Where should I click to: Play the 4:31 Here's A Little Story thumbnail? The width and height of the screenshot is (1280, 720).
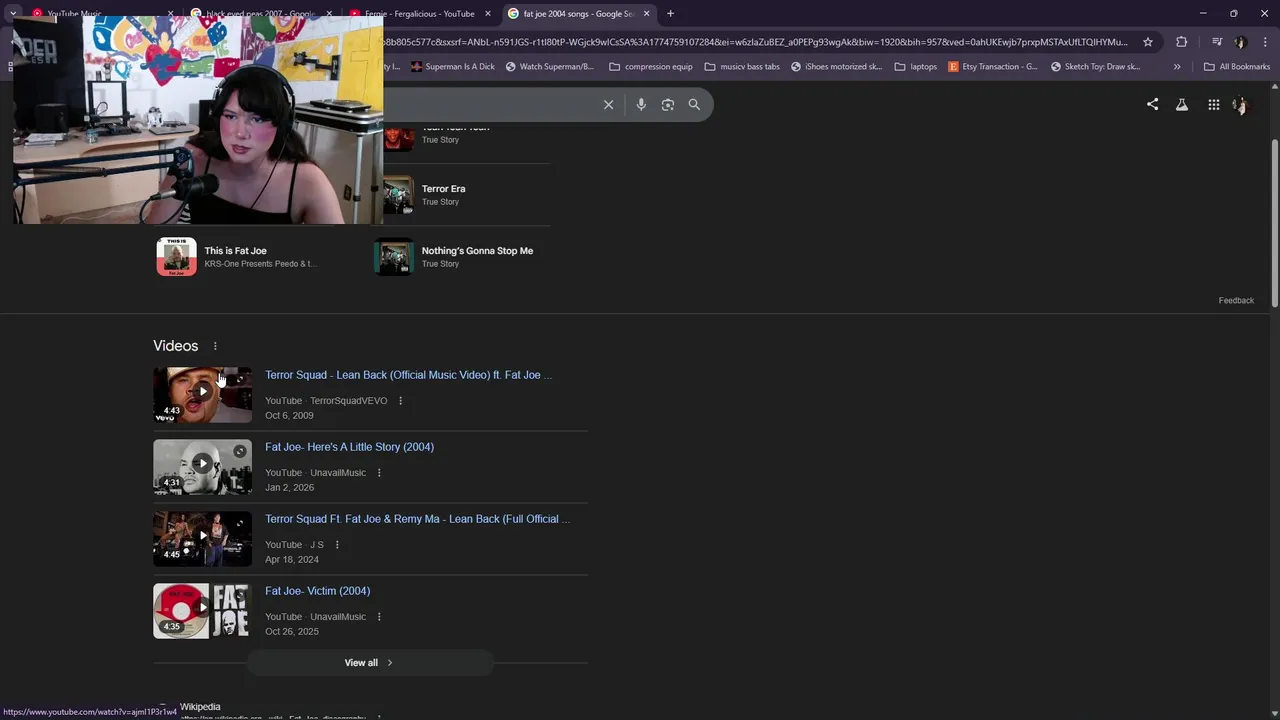click(202, 466)
